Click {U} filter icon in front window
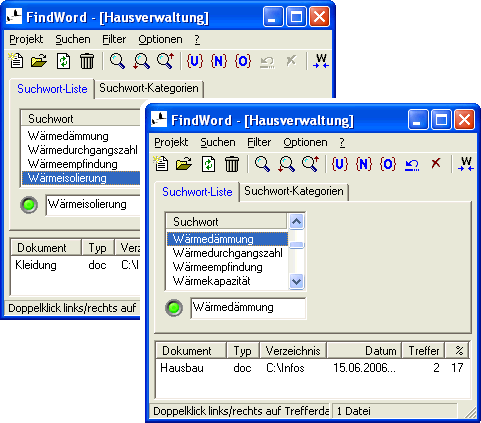Screen dimensions: 481x423 pos(340,164)
